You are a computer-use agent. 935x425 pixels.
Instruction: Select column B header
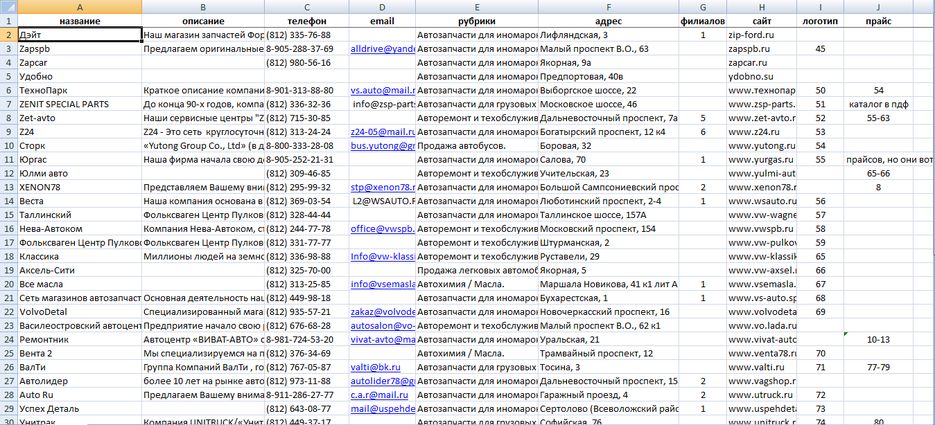click(x=203, y=7)
